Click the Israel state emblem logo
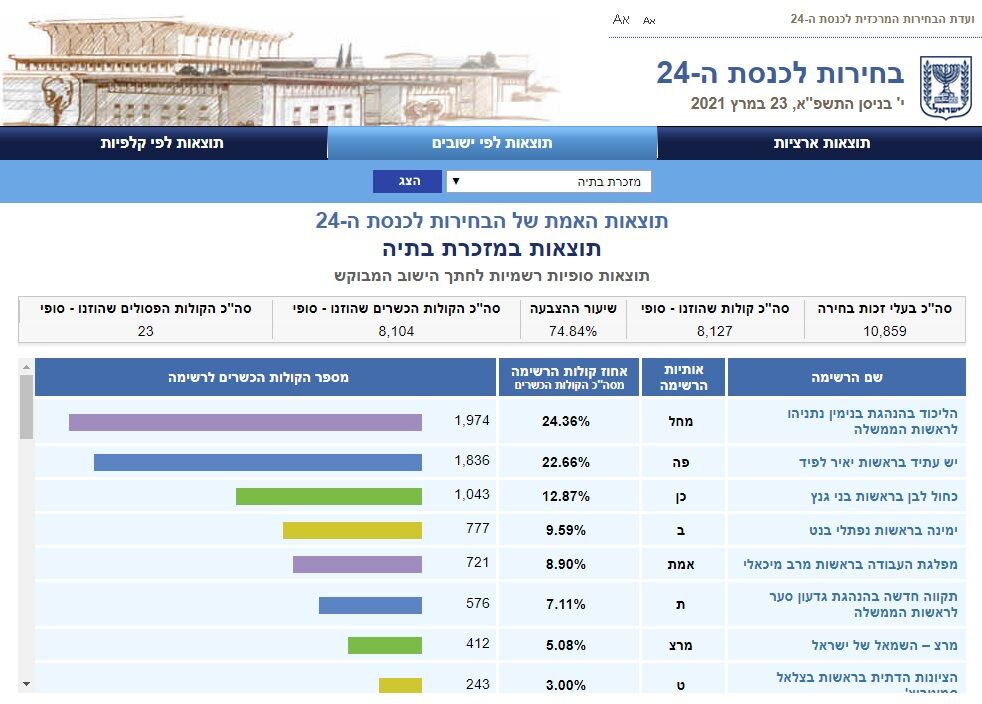 pyautogui.click(x=939, y=85)
